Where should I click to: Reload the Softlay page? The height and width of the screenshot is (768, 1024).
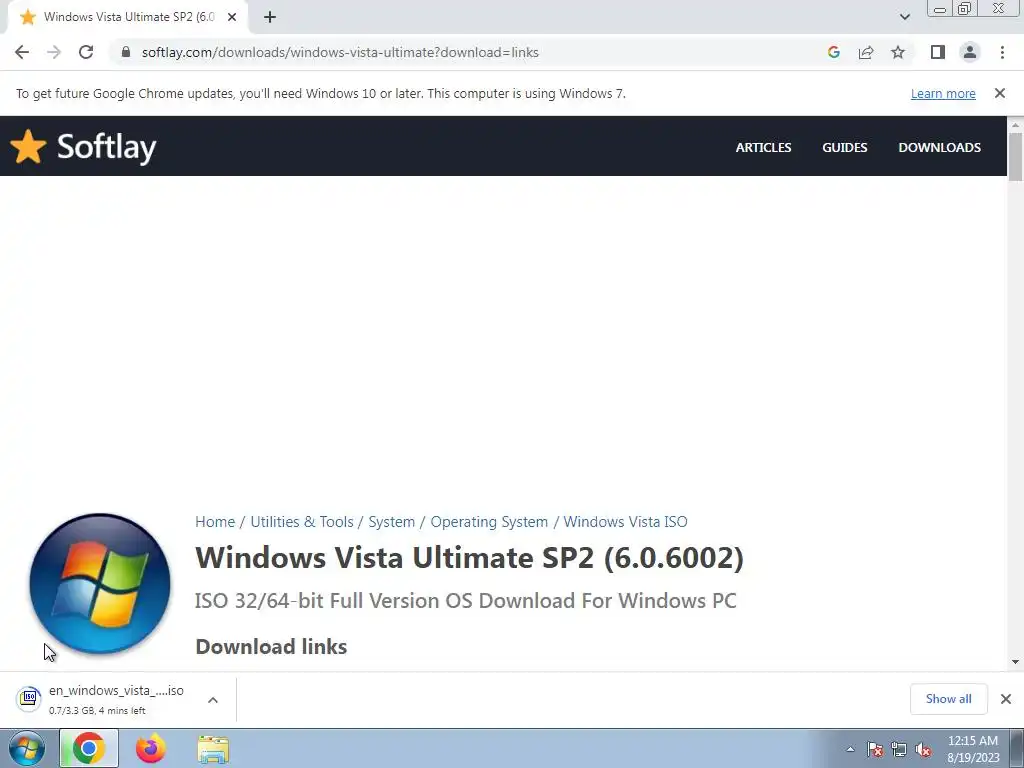point(86,52)
